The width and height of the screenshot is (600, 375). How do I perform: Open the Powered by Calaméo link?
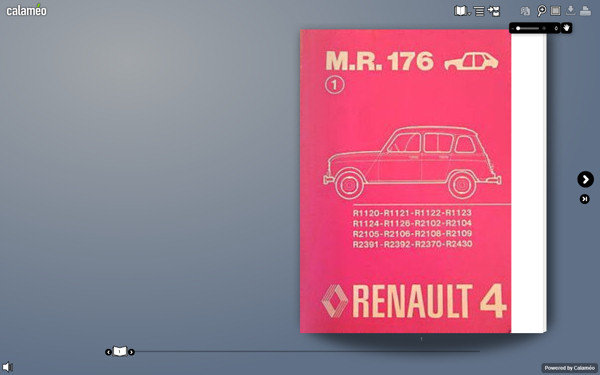click(x=569, y=368)
